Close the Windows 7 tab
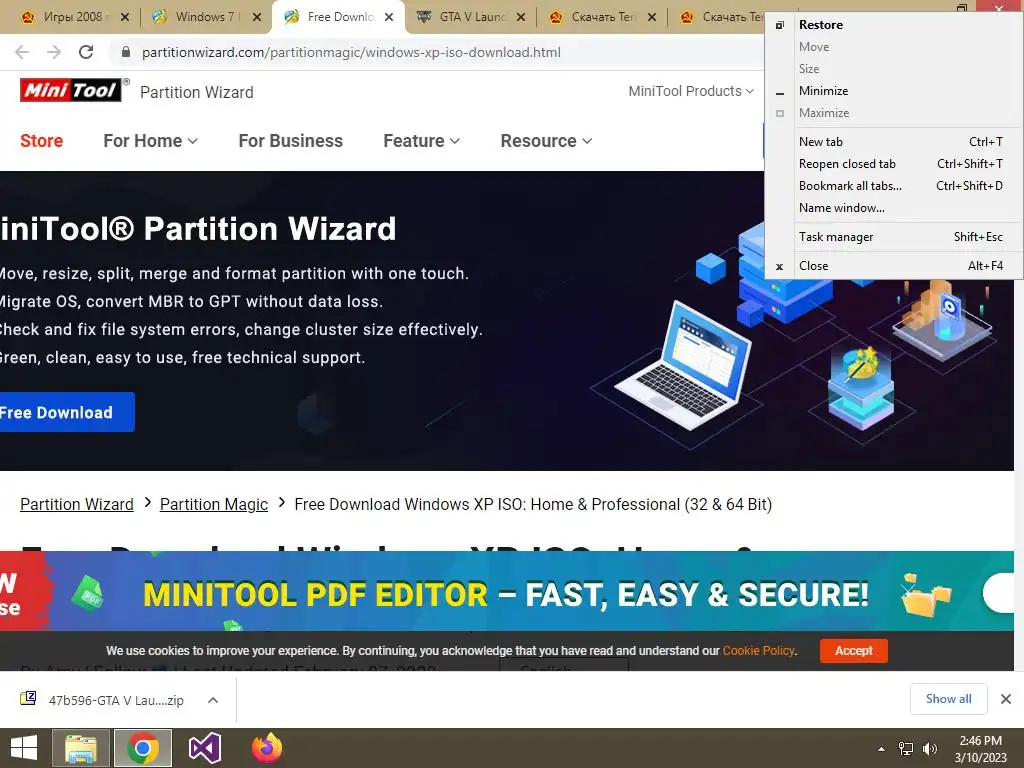 [x=257, y=17]
